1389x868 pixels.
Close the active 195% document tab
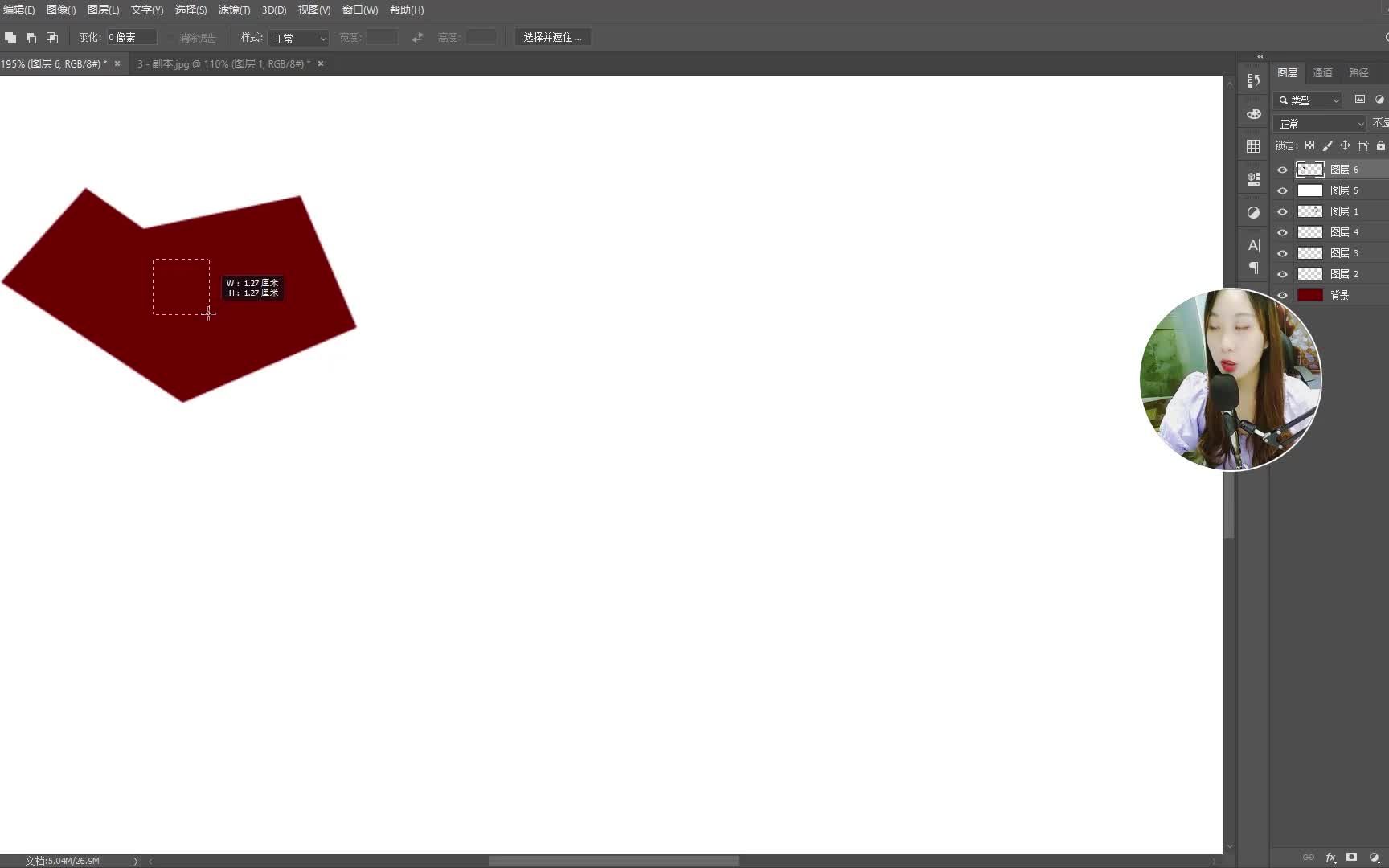pyautogui.click(x=117, y=63)
